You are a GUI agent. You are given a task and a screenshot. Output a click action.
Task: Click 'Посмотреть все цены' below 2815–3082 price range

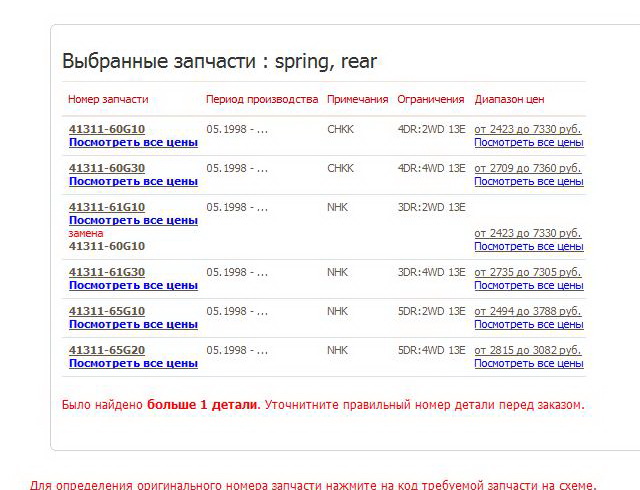(x=528, y=363)
